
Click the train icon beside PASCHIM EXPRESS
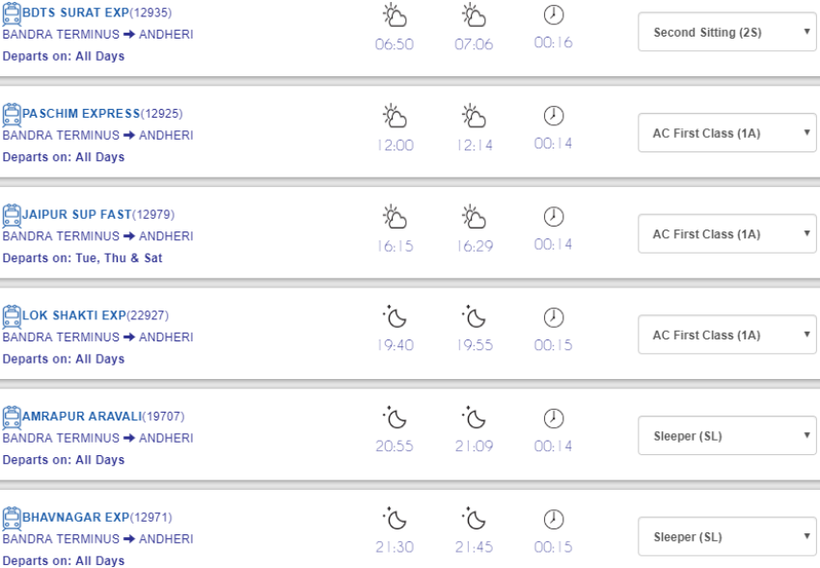[x=11, y=112]
